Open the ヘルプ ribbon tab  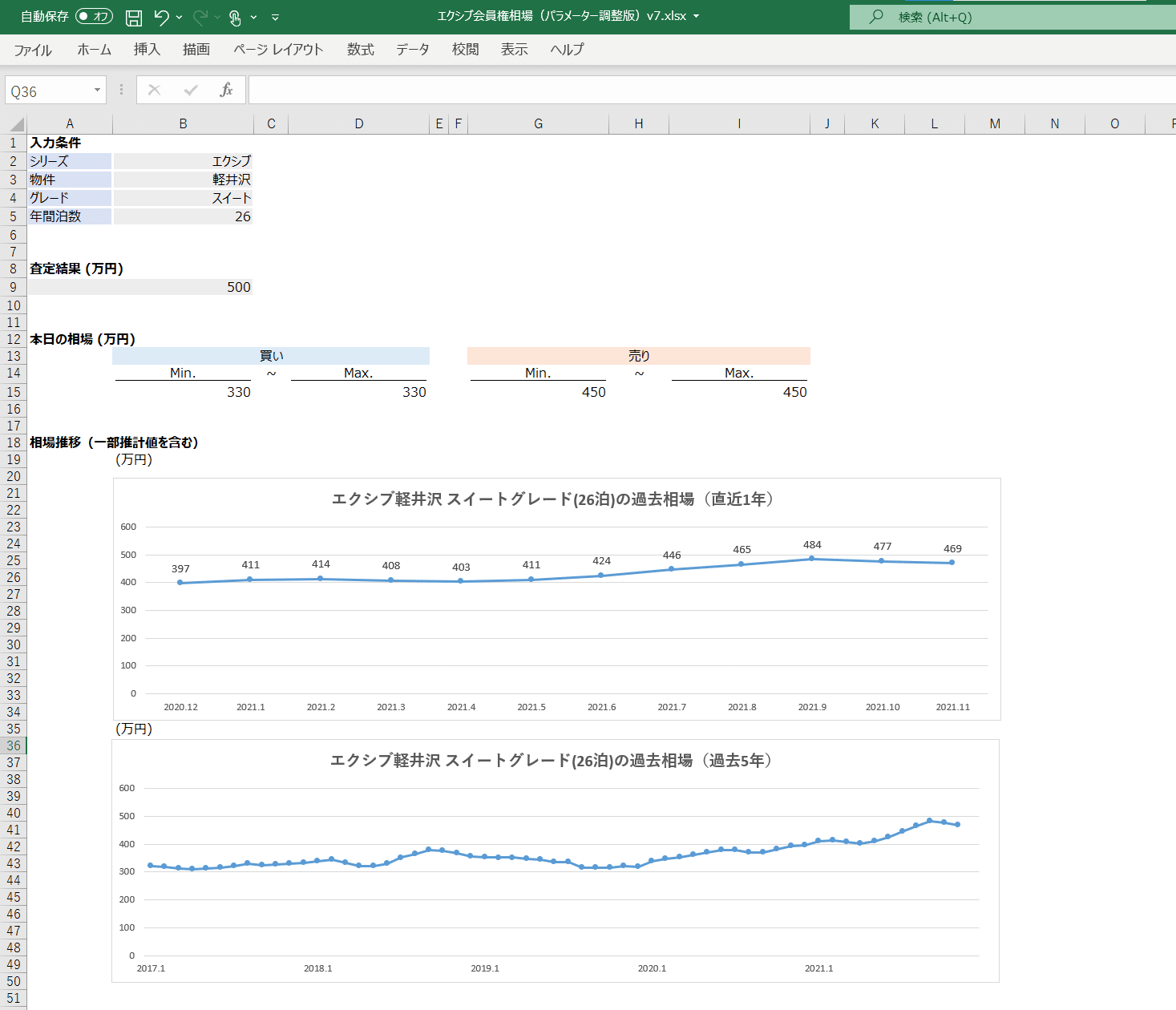point(568,50)
